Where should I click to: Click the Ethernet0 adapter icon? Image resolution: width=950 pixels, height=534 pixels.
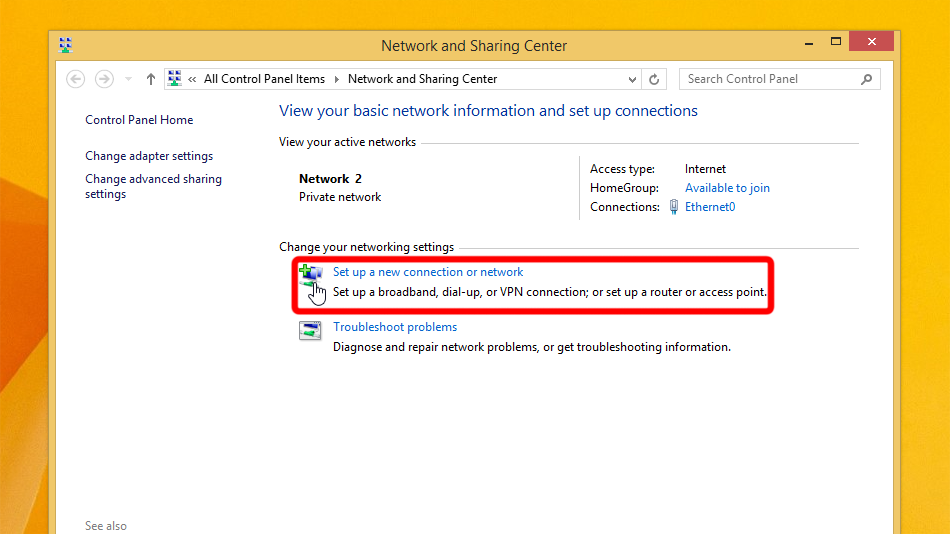click(x=675, y=207)
